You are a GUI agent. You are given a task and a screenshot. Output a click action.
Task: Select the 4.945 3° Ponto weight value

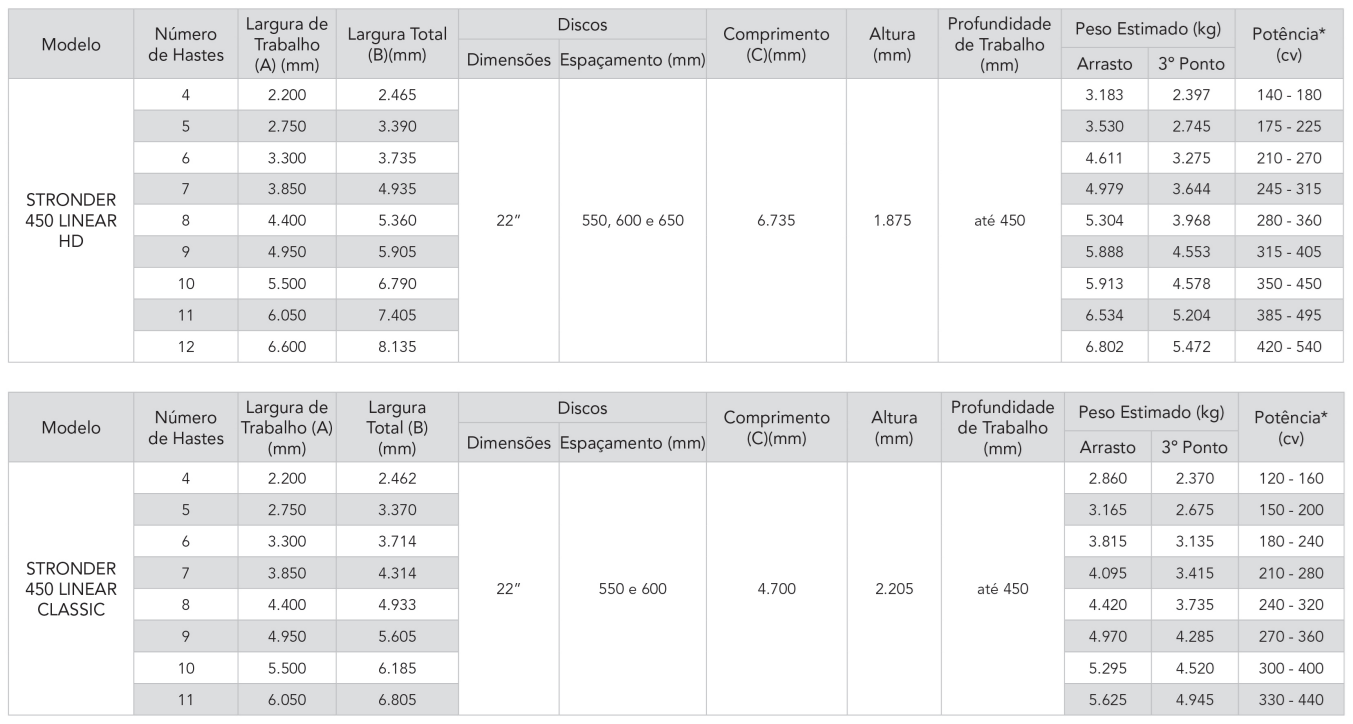(1189, 702)
